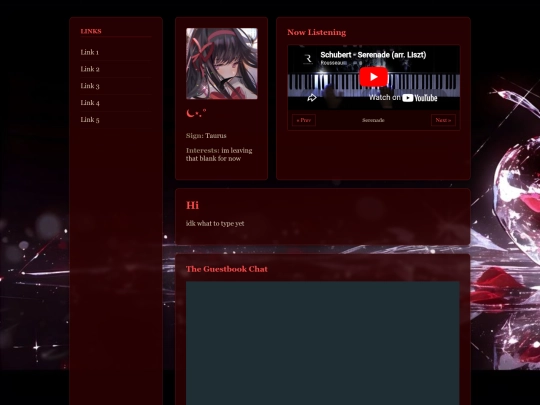540x405 pixels.
Task: Open Link 2 in sidebar
Action: (90, 69)
